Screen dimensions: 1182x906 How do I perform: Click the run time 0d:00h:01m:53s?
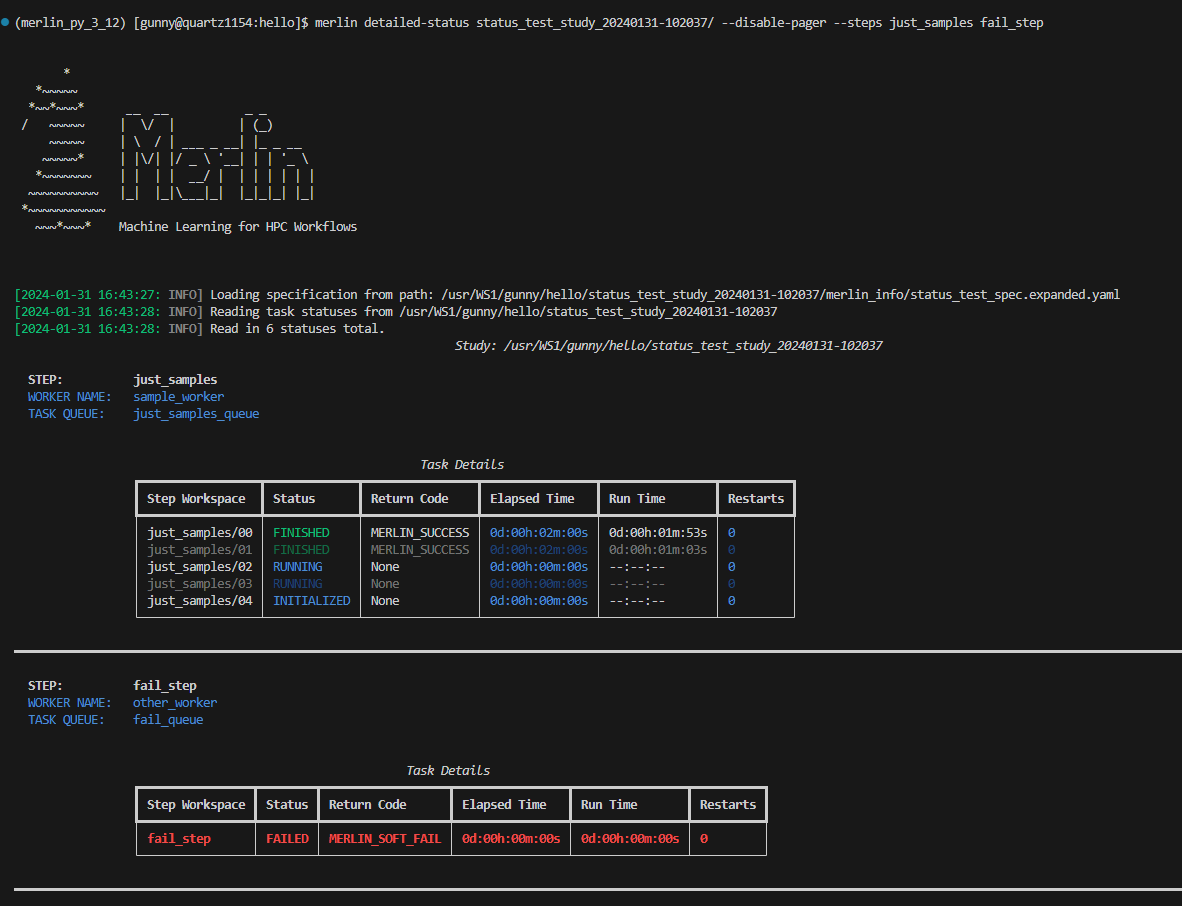658,533
